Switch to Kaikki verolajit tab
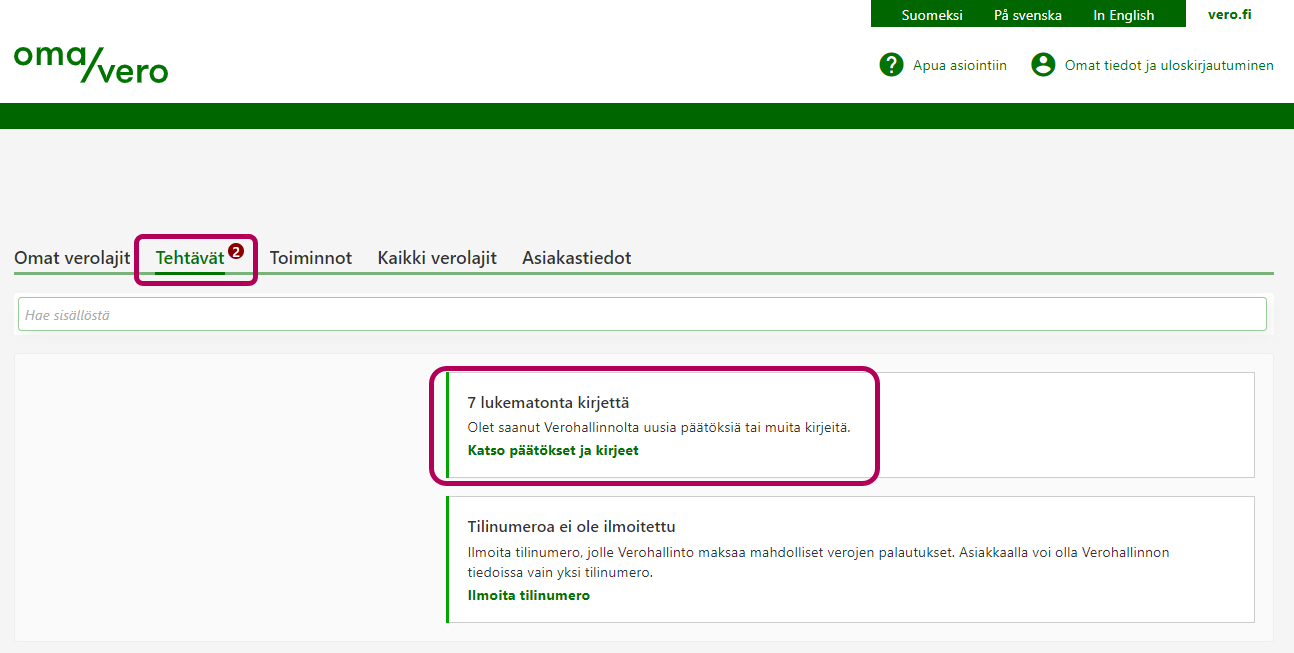The image size is (1294, 653). point(437,257)
